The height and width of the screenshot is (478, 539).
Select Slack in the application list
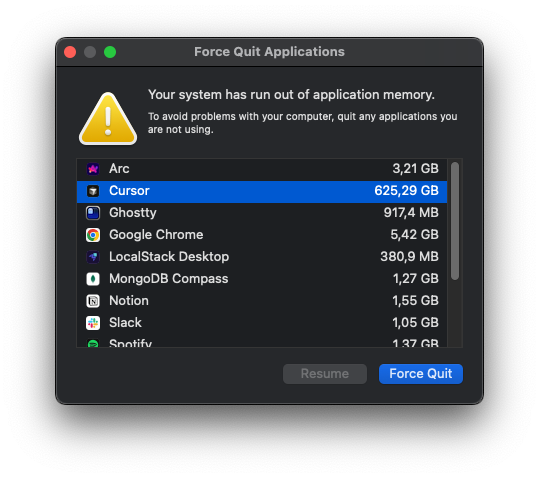point(125,323)
